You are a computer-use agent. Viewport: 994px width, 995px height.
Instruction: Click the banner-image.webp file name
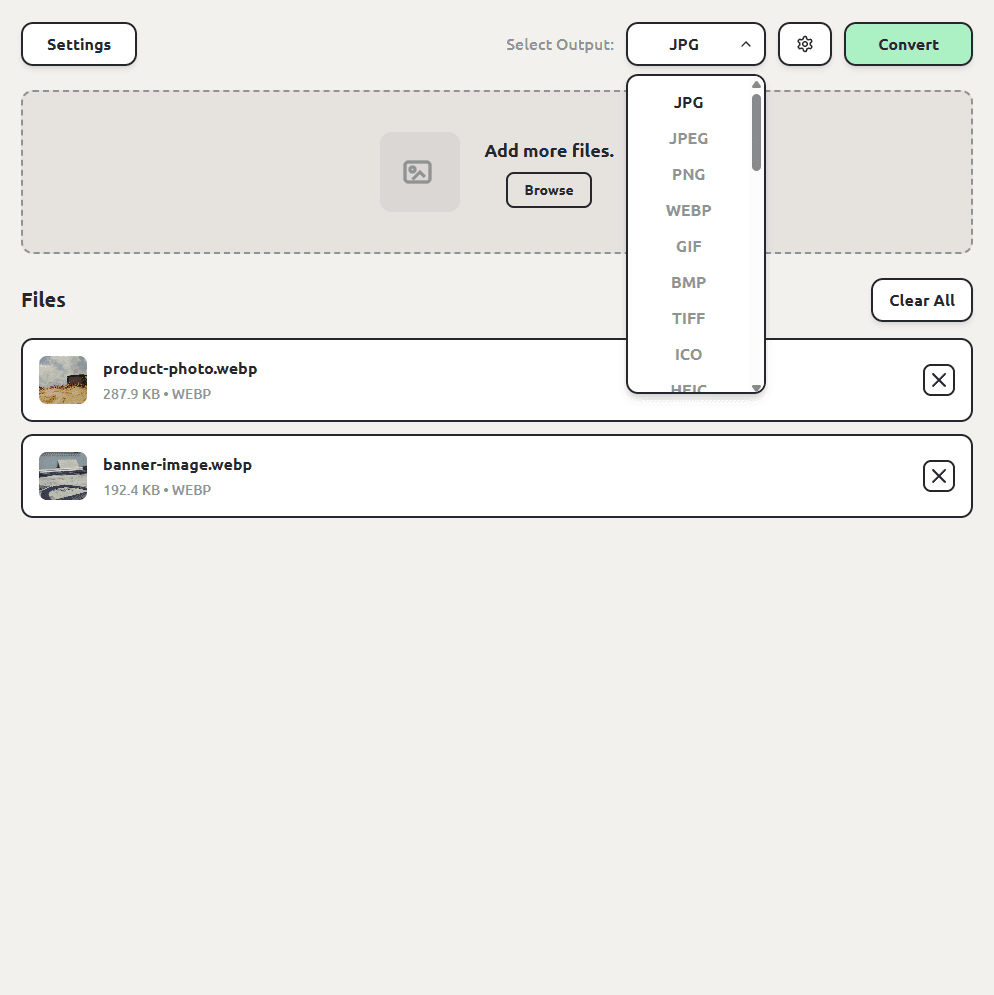point(177,465)
